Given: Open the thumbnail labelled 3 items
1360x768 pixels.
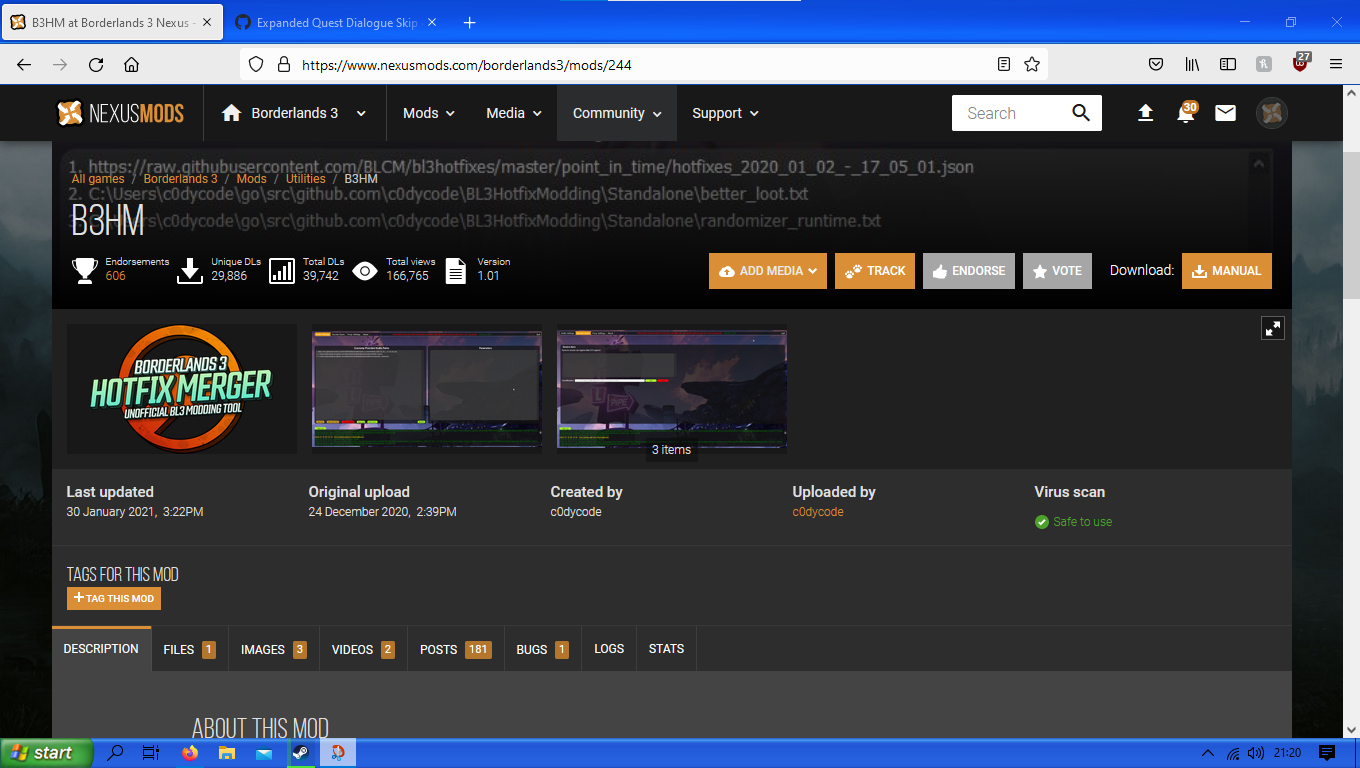Looking at the screenshot, I should [672, 389].
